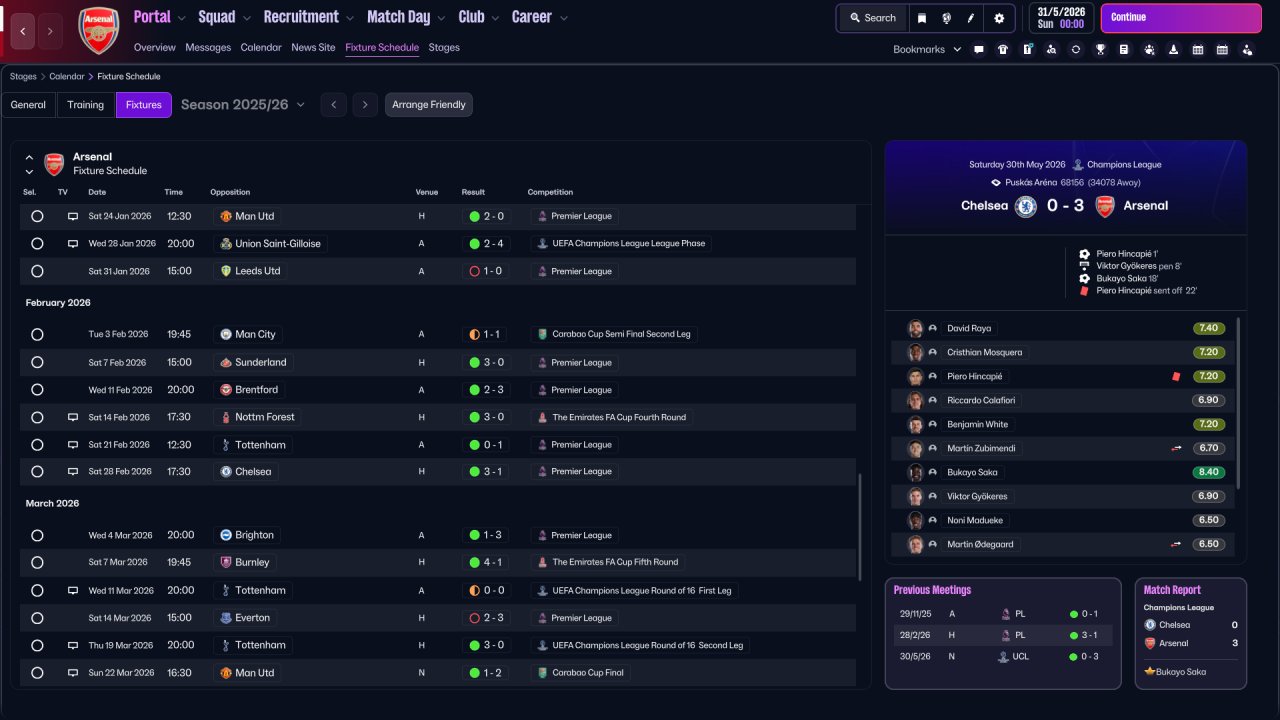Click the Arsenal crest in the match scoreline
This screenshot has height=720, width=1280.
coord(1105,206)
